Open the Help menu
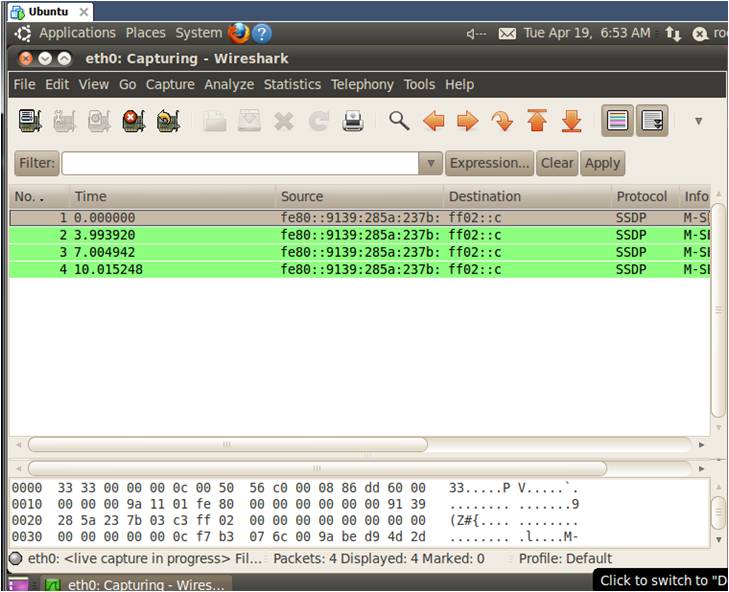The height and width of the screenshot is (592, 729). click(x=459, y=85)
